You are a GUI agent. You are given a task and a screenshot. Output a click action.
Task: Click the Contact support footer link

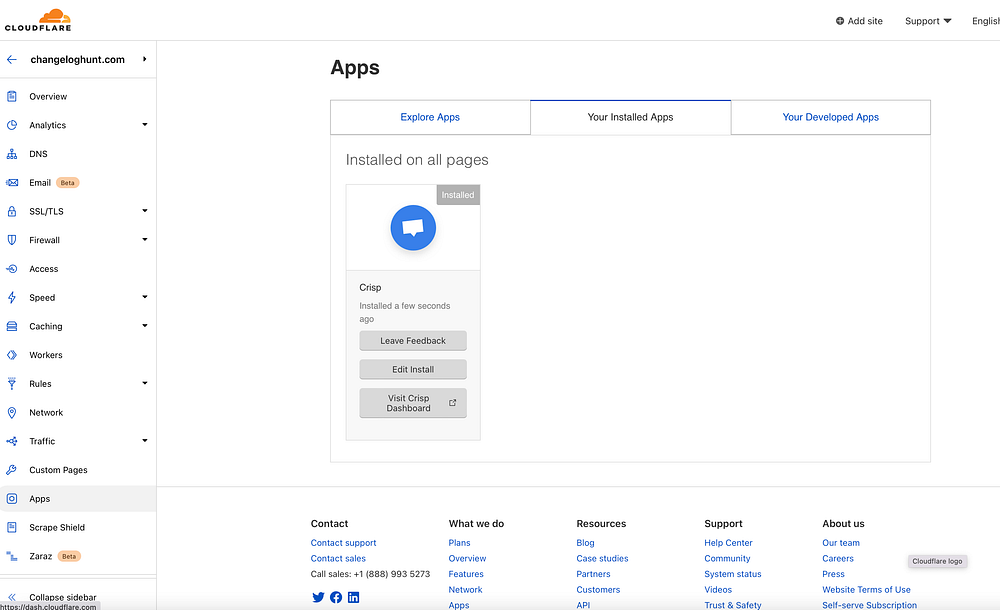point(343,543)
